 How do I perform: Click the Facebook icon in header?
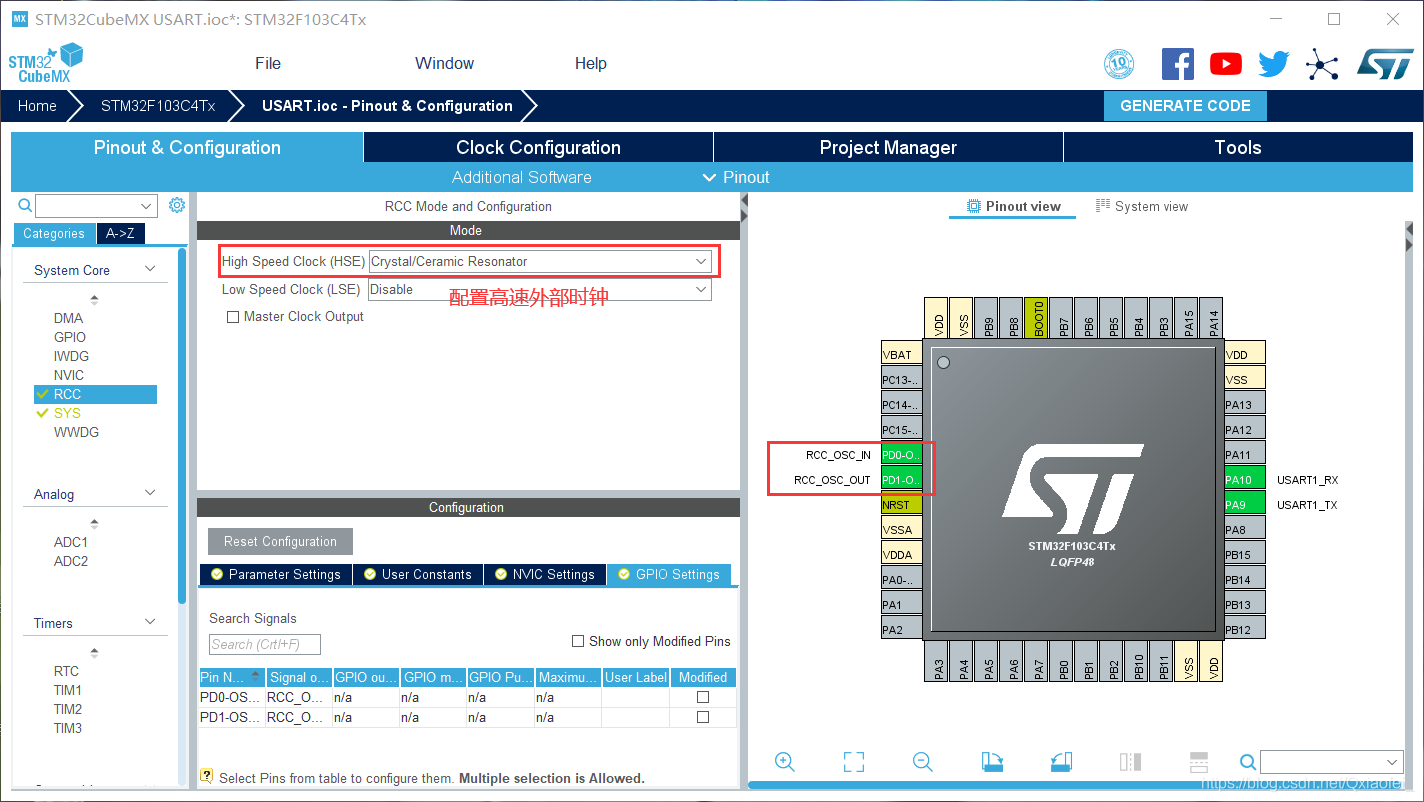tap(1178, 64)
